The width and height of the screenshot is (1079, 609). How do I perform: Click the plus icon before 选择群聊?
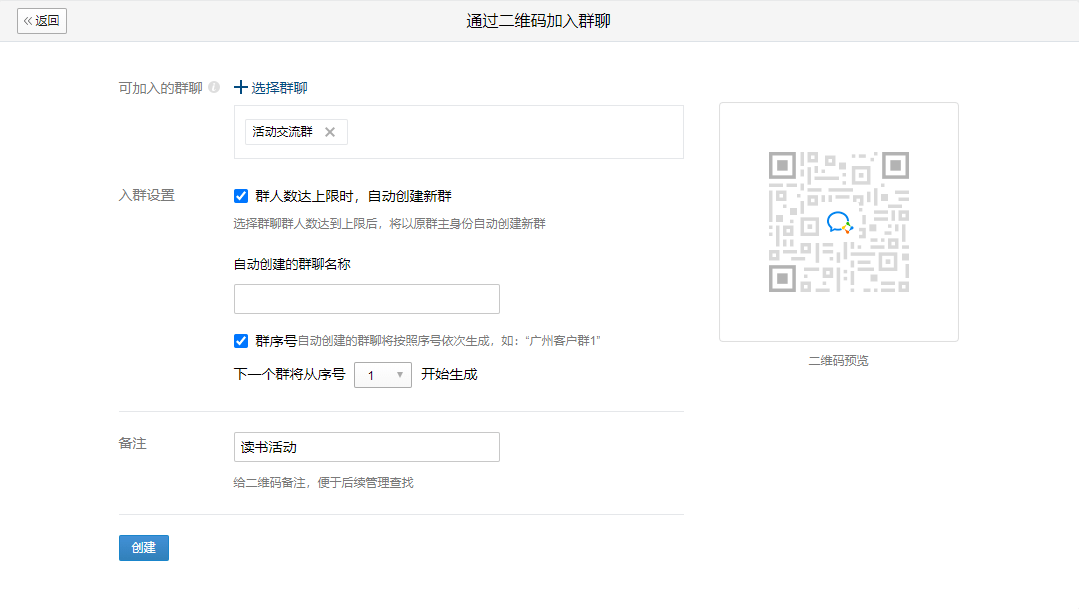tap(241, 88)
